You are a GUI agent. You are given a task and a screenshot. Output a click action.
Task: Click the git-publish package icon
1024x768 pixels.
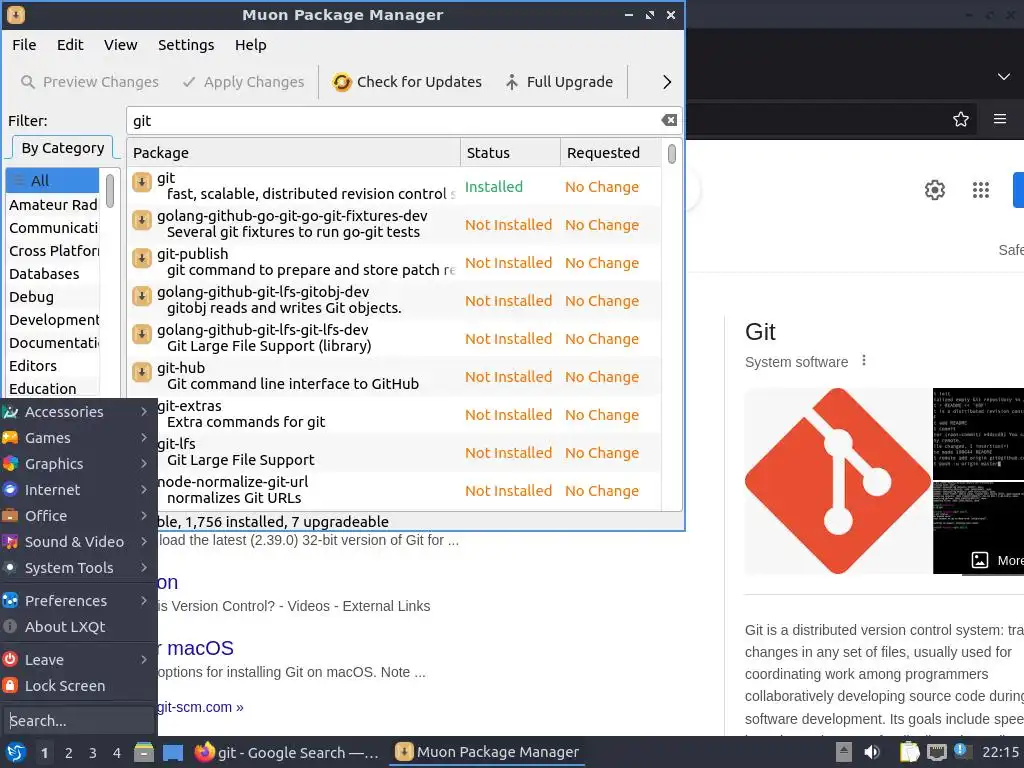pos(142,258)
